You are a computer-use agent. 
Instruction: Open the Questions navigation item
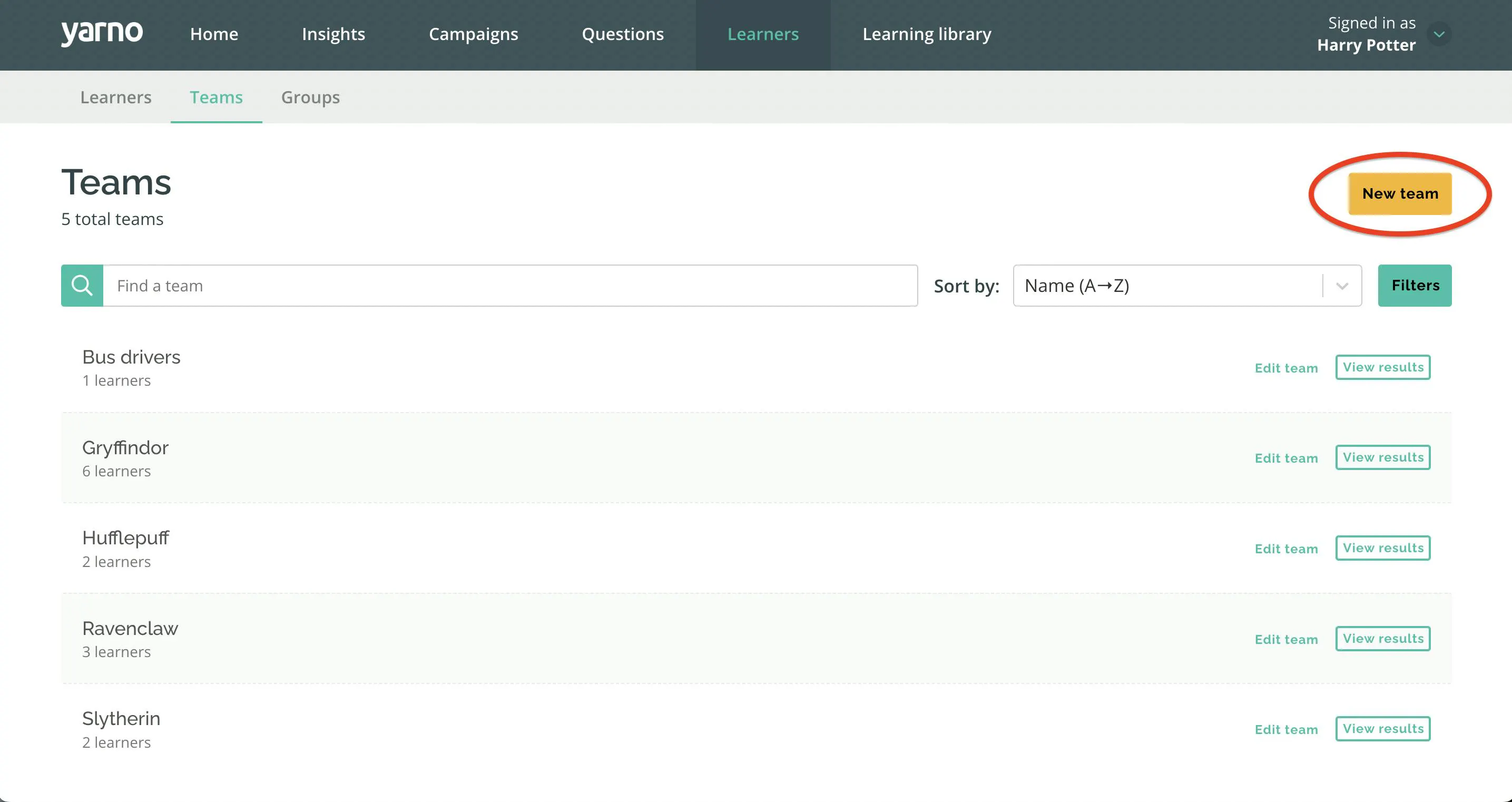coord(623,34)
